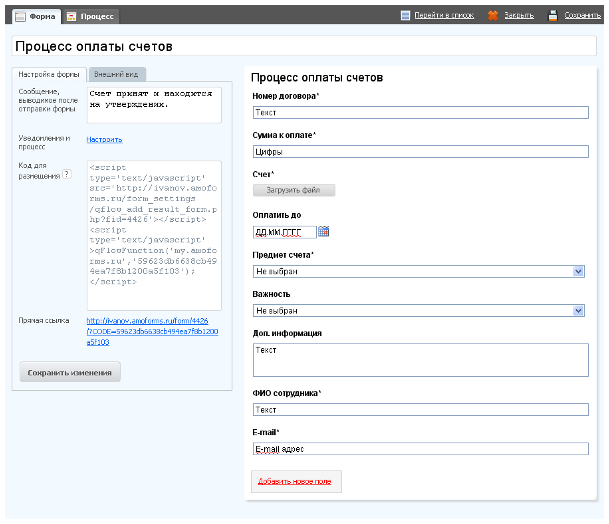Open the direct form link URL

click(152, 331)
